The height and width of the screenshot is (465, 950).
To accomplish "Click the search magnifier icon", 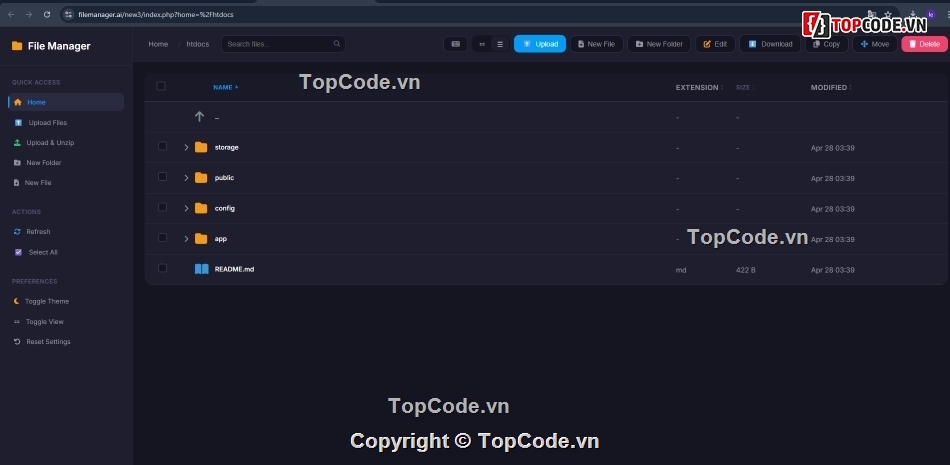I will (337, 44).
